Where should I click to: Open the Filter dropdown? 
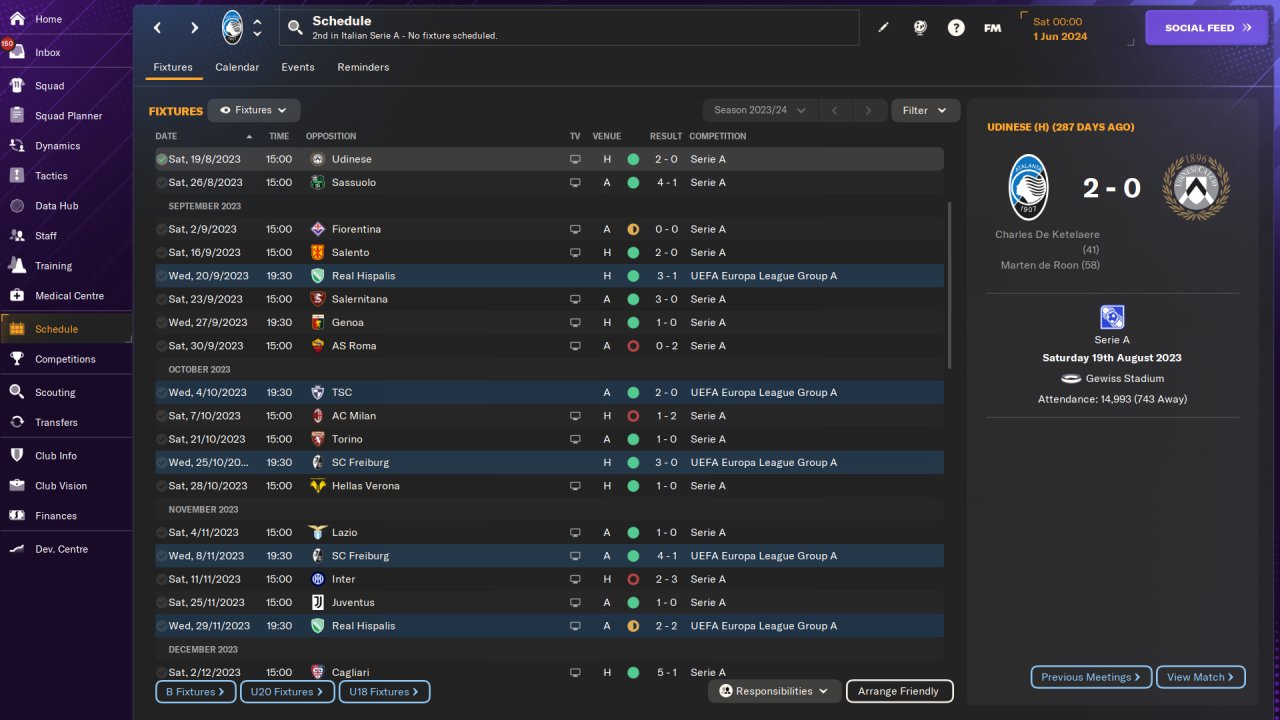tap(925, 110)
